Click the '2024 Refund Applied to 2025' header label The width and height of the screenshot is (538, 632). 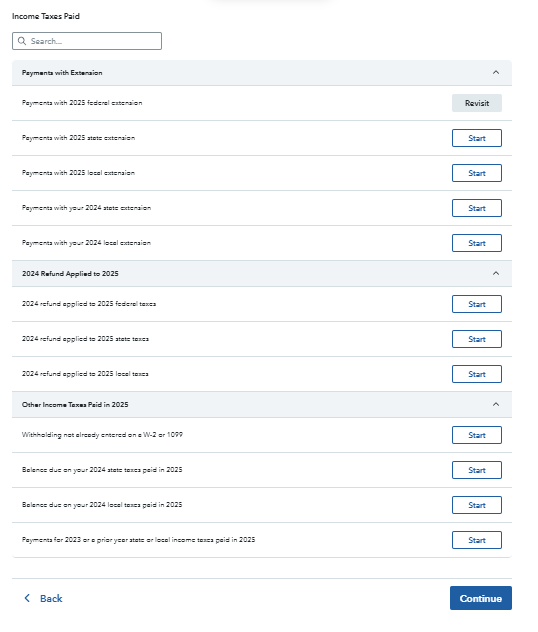coord(70,274)
